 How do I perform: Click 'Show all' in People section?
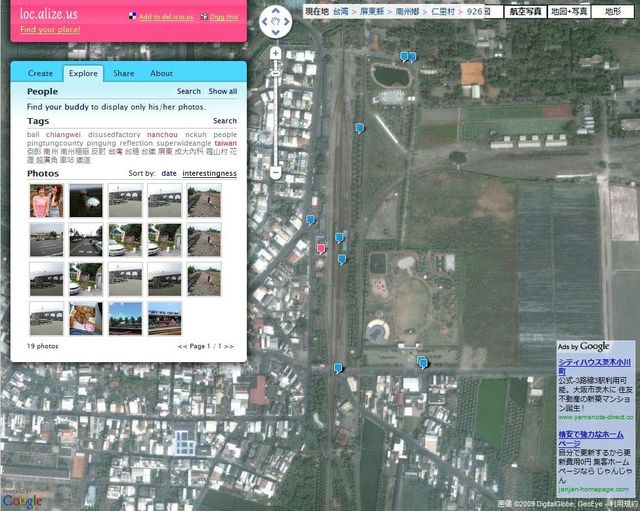pos(222,91)
